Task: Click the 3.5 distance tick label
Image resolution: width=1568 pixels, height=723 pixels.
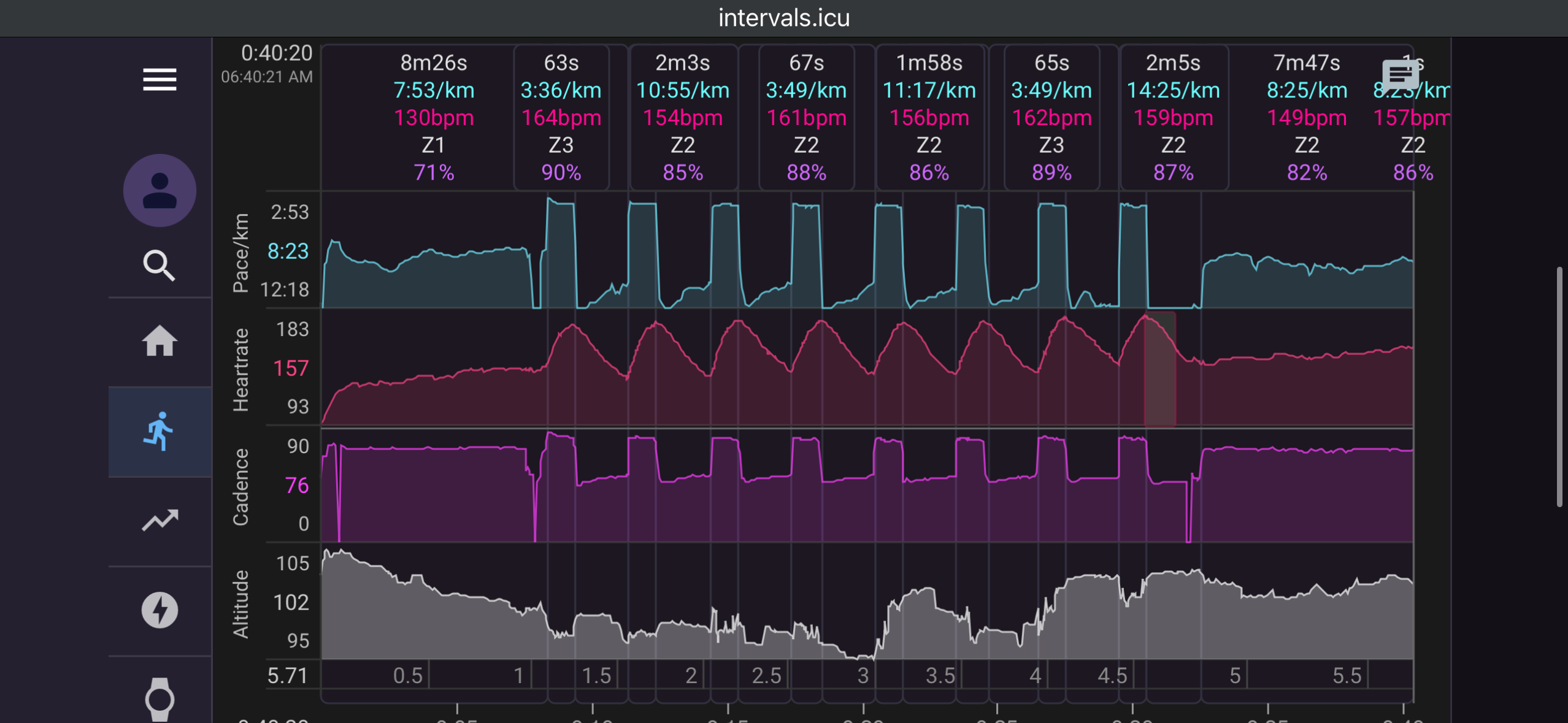Action: pyautogui.click(x=940, y=675)
